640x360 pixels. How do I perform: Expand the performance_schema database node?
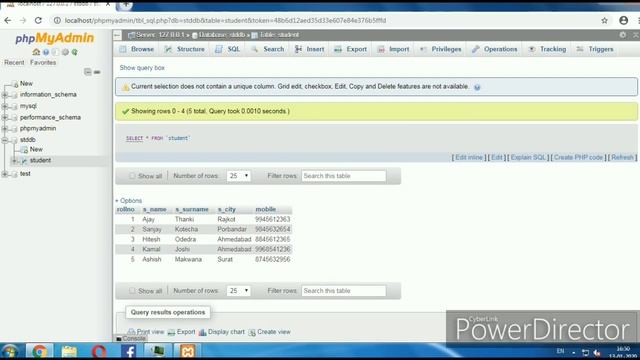5,118
